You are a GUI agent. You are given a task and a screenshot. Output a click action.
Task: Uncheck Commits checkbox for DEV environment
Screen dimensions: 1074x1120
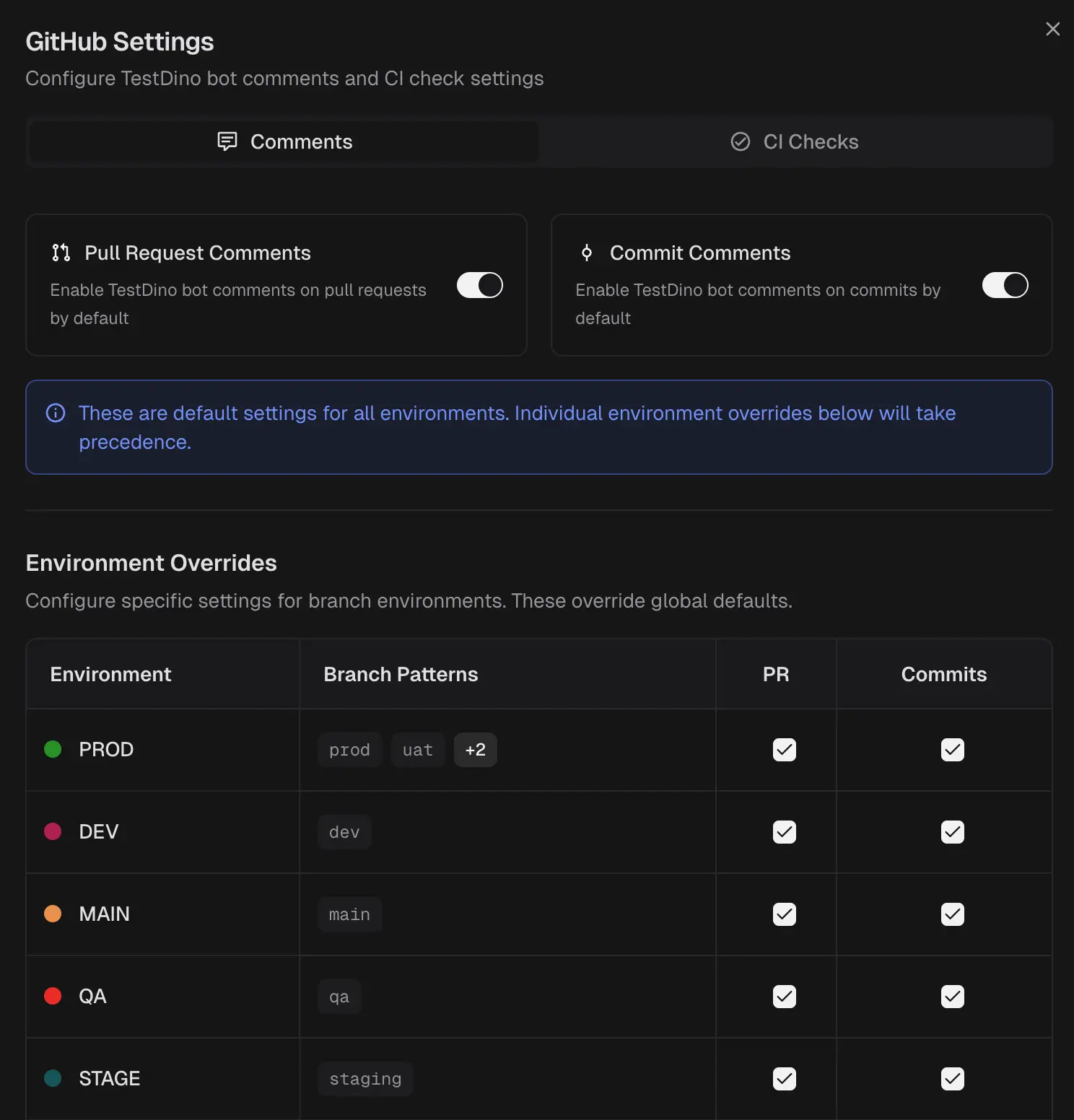[x=952, y=832]
